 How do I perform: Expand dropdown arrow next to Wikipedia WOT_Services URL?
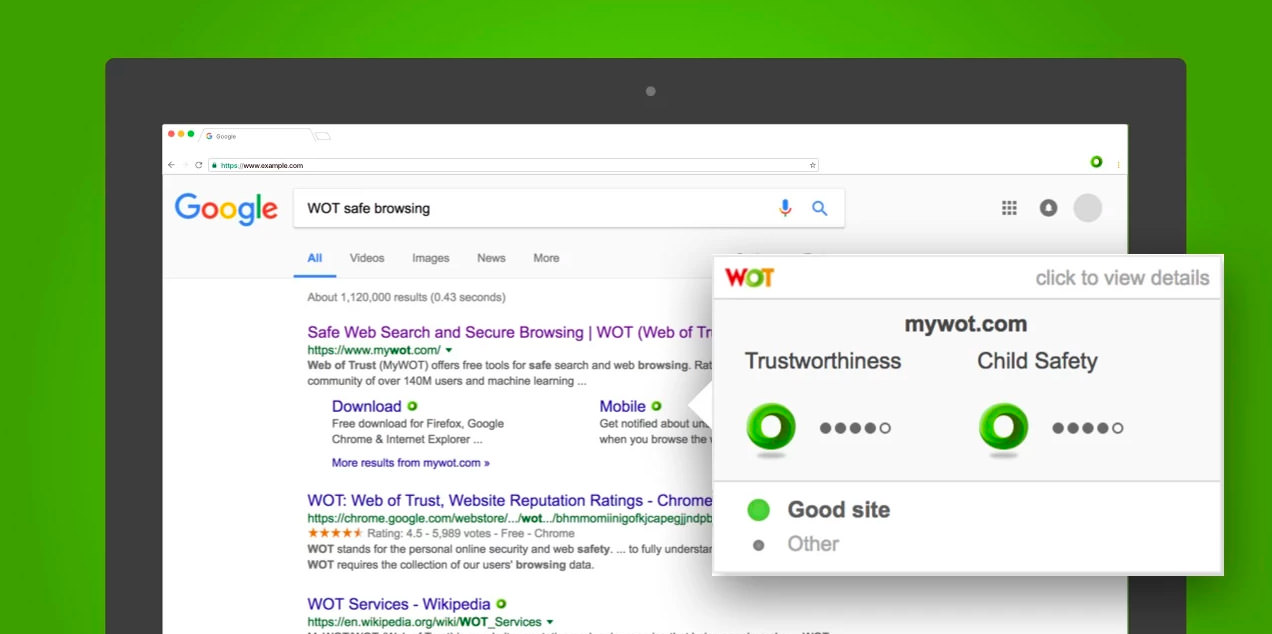(x=550, y=622)
